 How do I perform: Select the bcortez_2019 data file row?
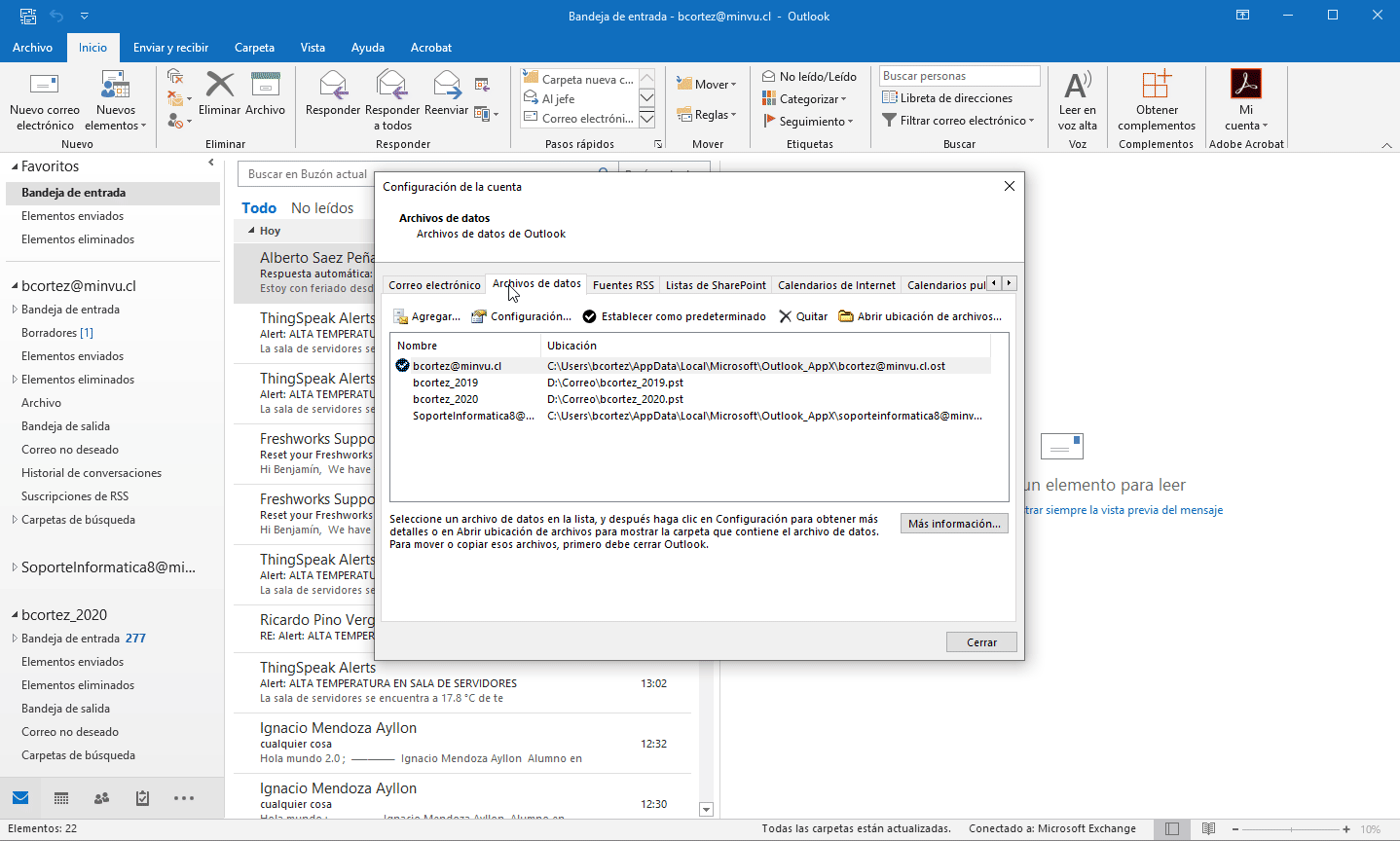(x=690, y=383)
